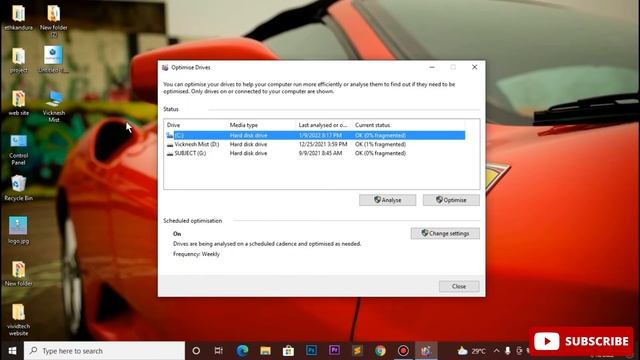Click the Current status column header
The height and width of the screenshot is (360, 640).
pyautogui.click(x=372, y=125)
